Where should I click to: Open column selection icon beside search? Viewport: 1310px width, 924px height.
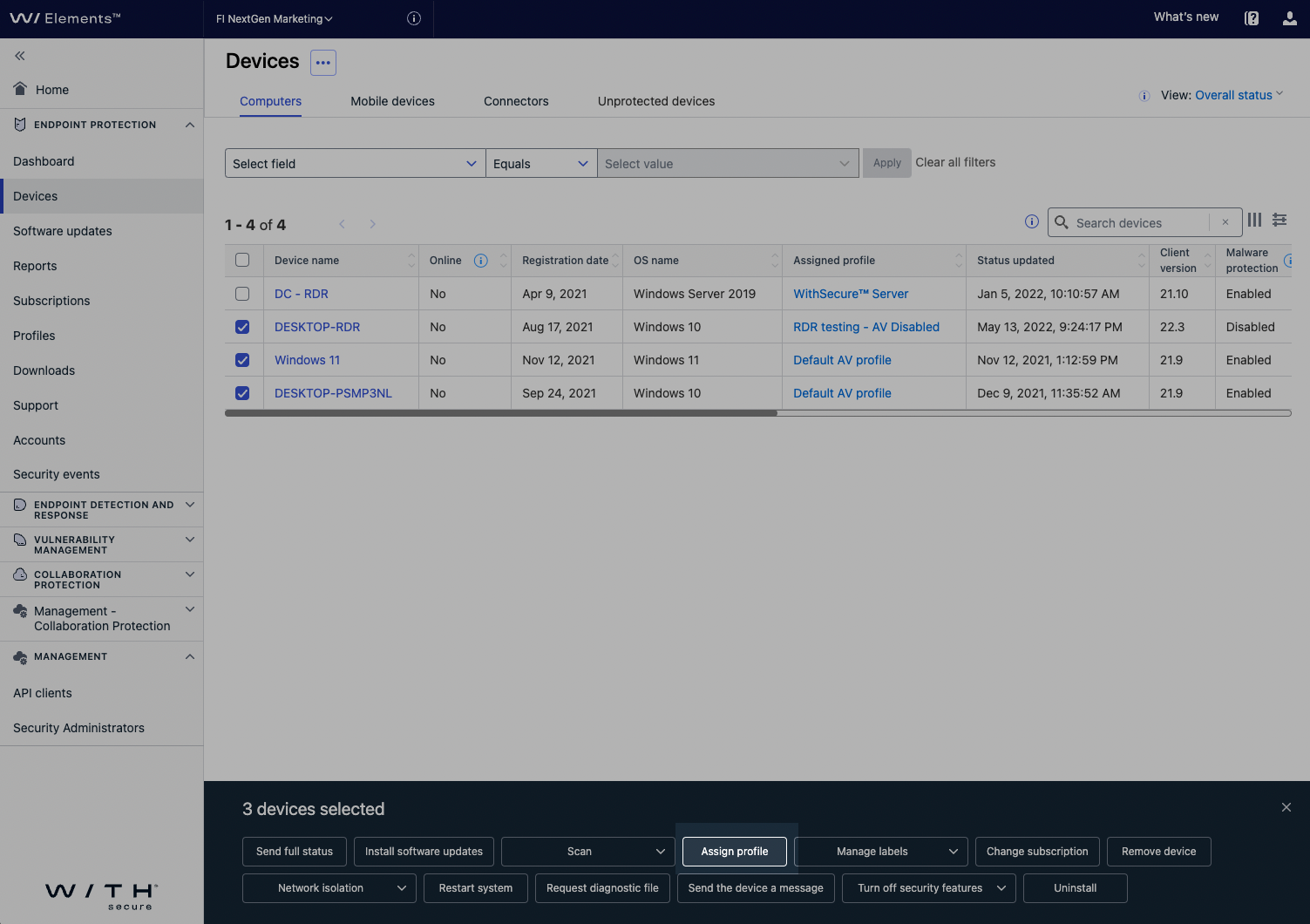(x=1254, y=221)
